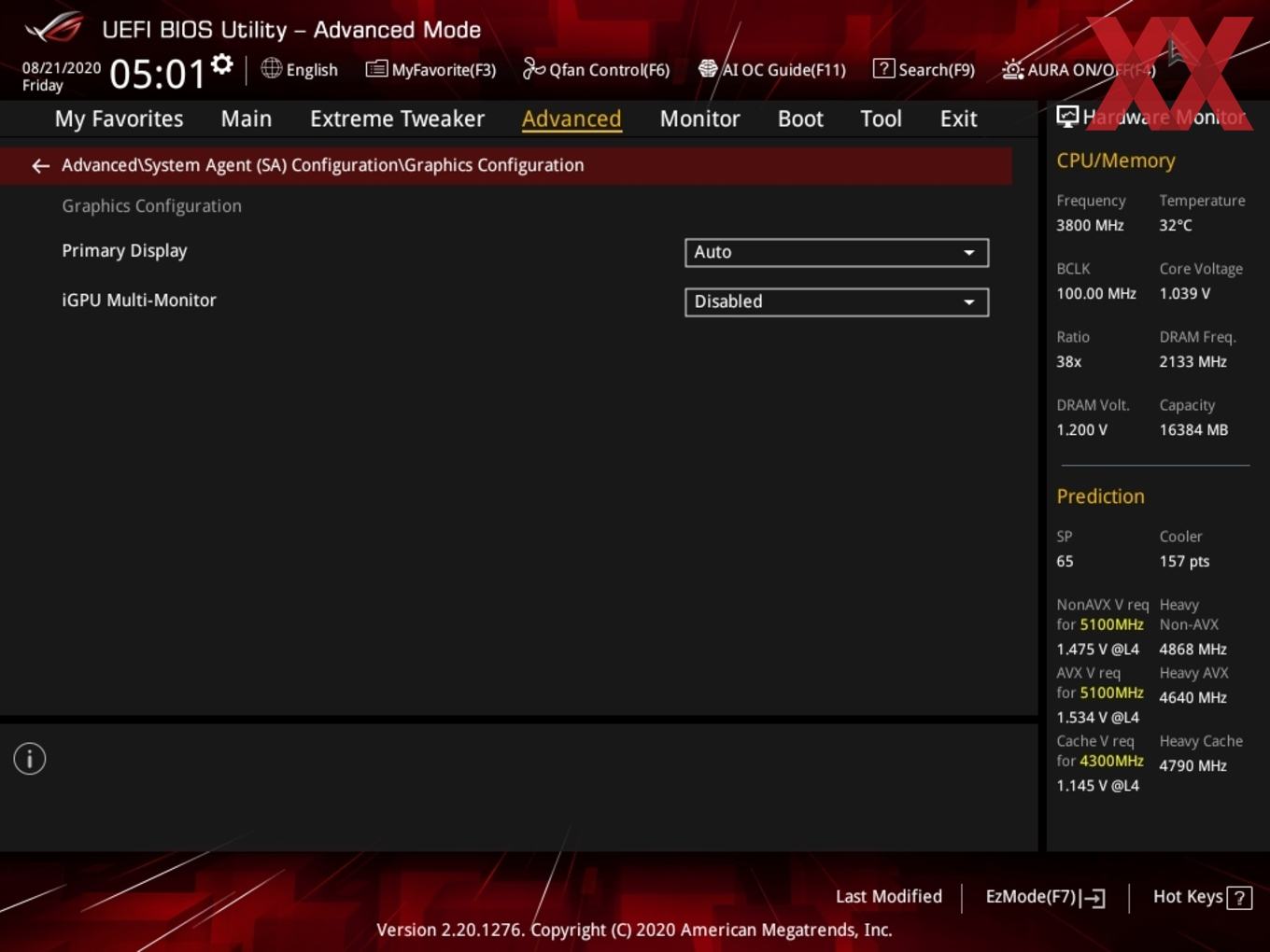This screenshot has width=1270, height=952.
Task: Open the Boot tab
Action: click(800, 119)
